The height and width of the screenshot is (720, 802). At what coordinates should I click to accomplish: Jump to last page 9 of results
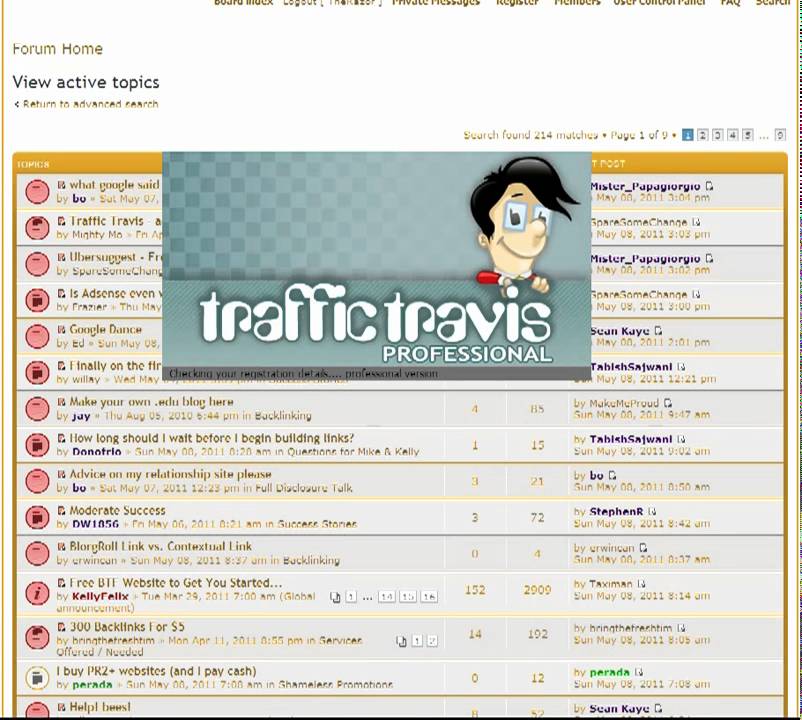[x=780, y=135]
